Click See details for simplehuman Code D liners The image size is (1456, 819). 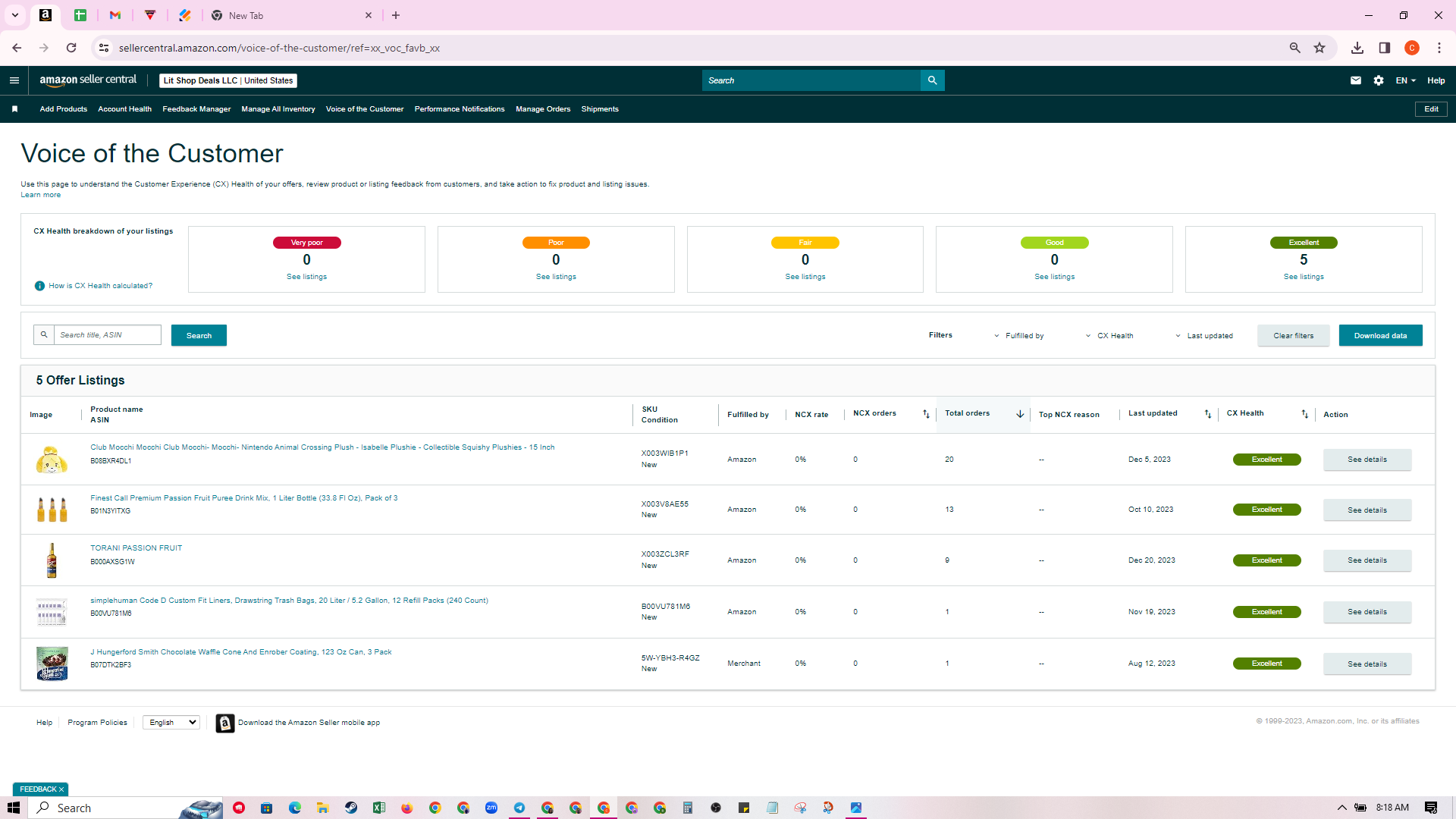pos(1367,612)
